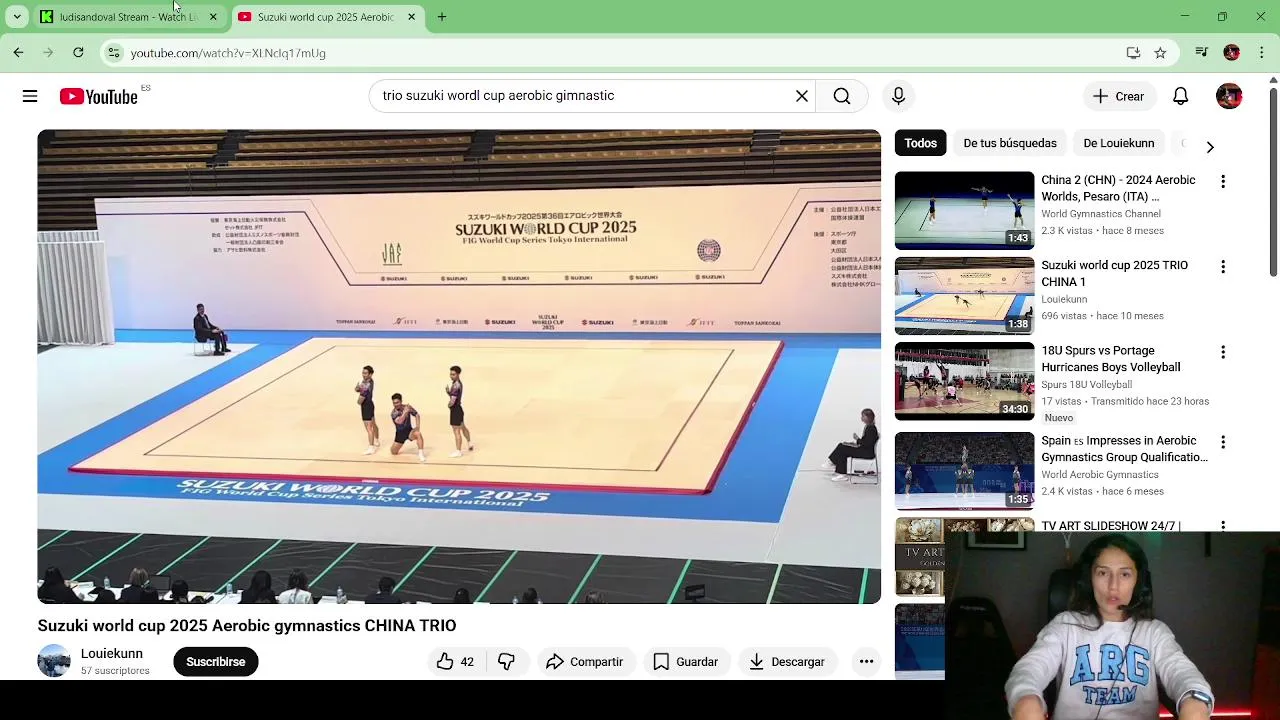The image size is (1280, 720).
Task: Click the browser address bar URL
Action: pyautogui.click(x=228, y=53)
